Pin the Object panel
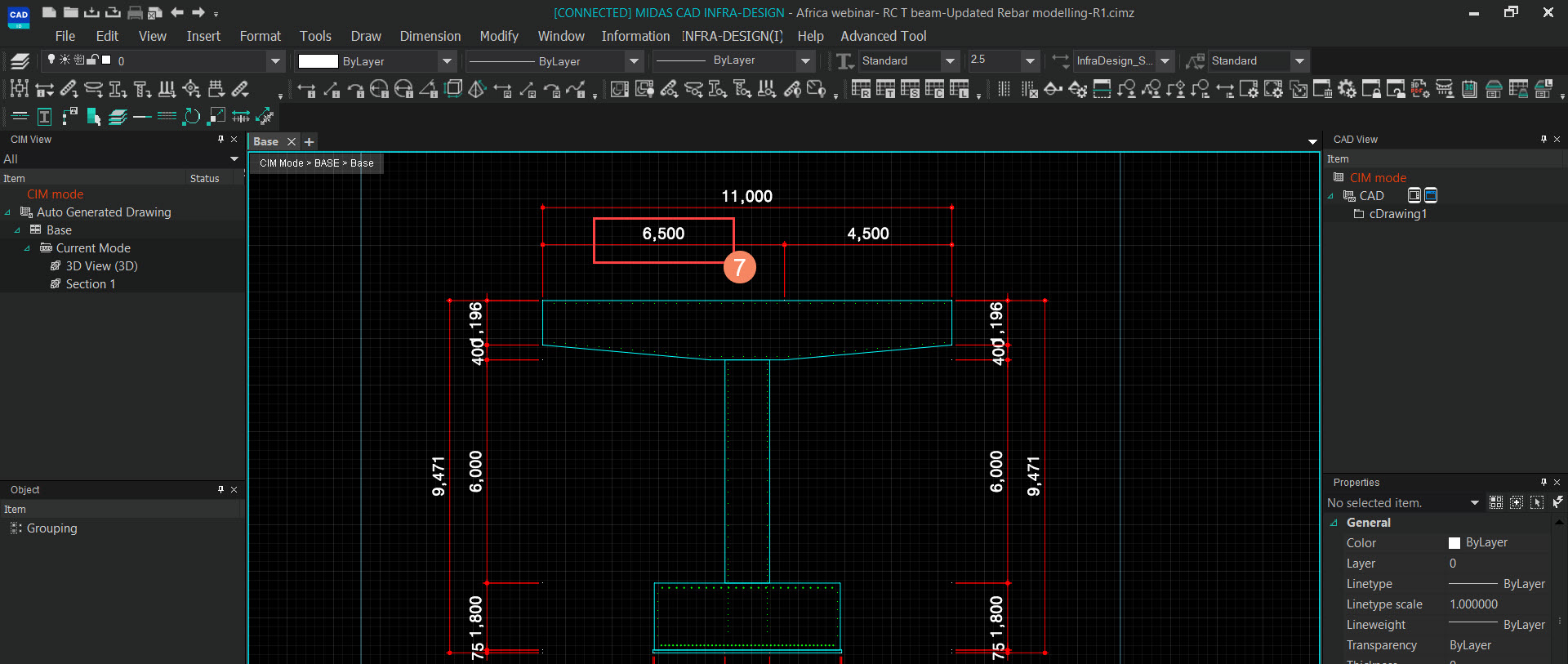 click(220, 489)
